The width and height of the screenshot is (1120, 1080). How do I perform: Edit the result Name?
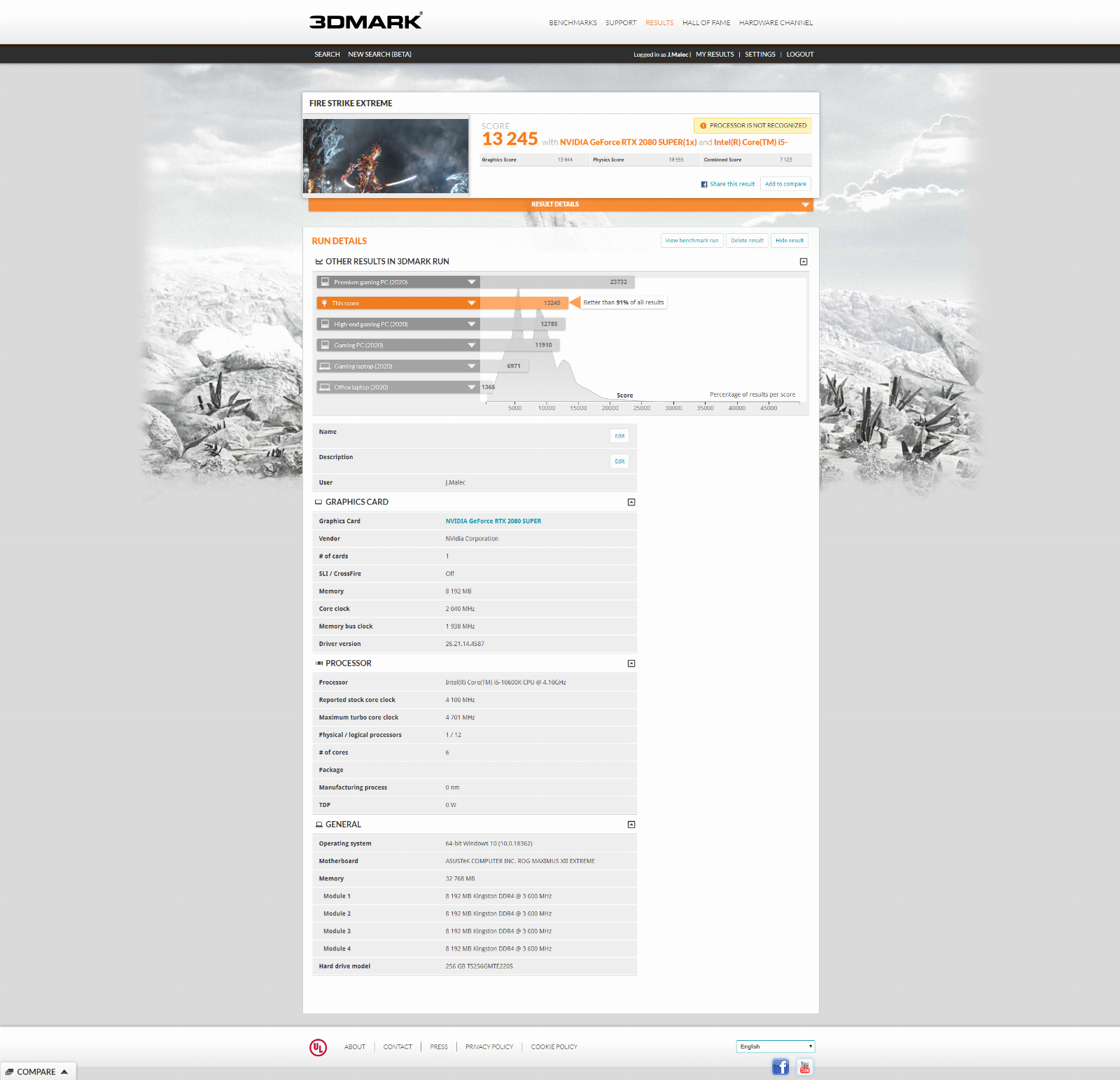coord(619,436)
